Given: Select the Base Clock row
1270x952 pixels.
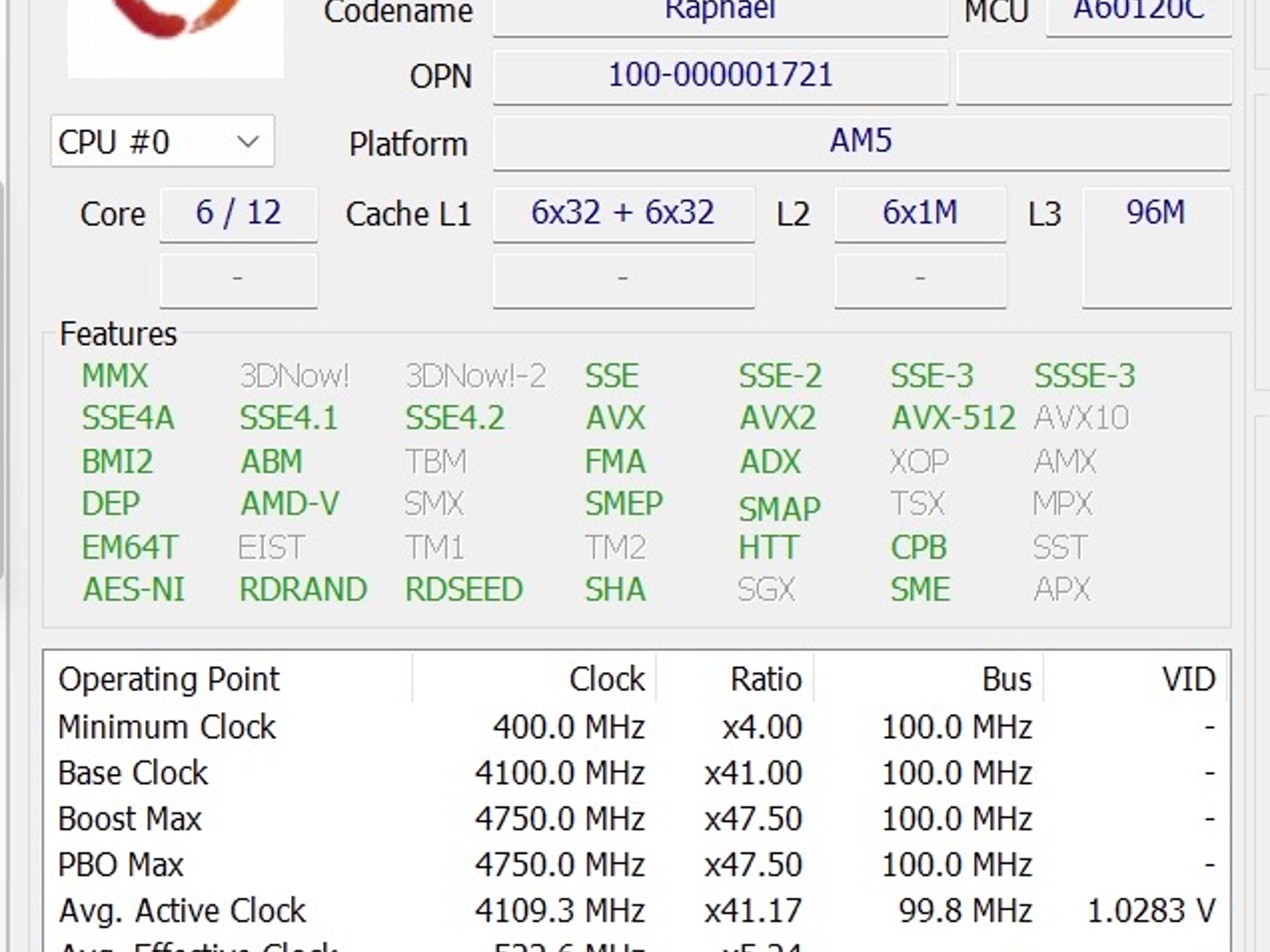Looking at the screenshot, I should (636, 773).
